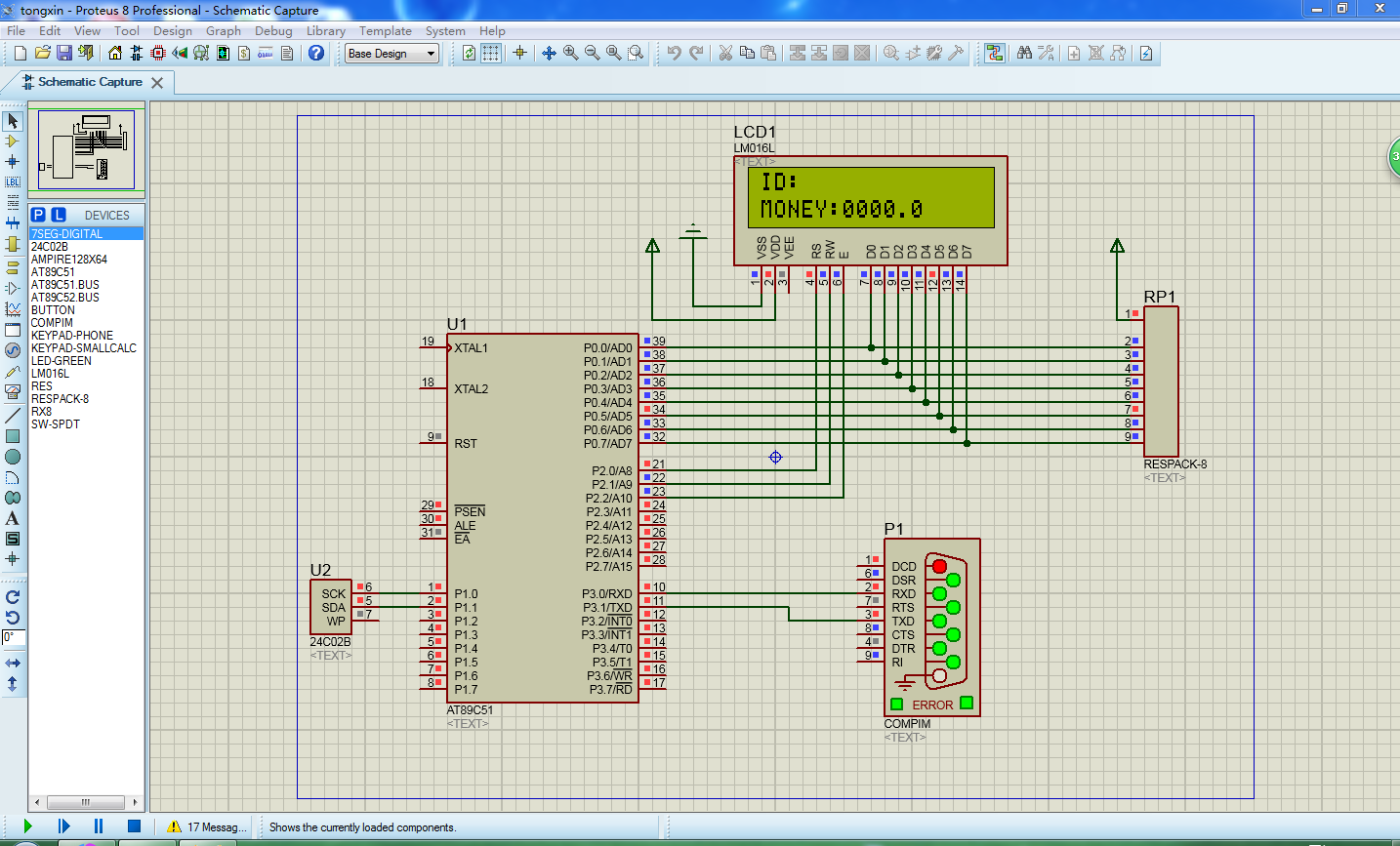This screenshot has height=846, width=1400.
Task: Open the Library menu
Action: 326,30
